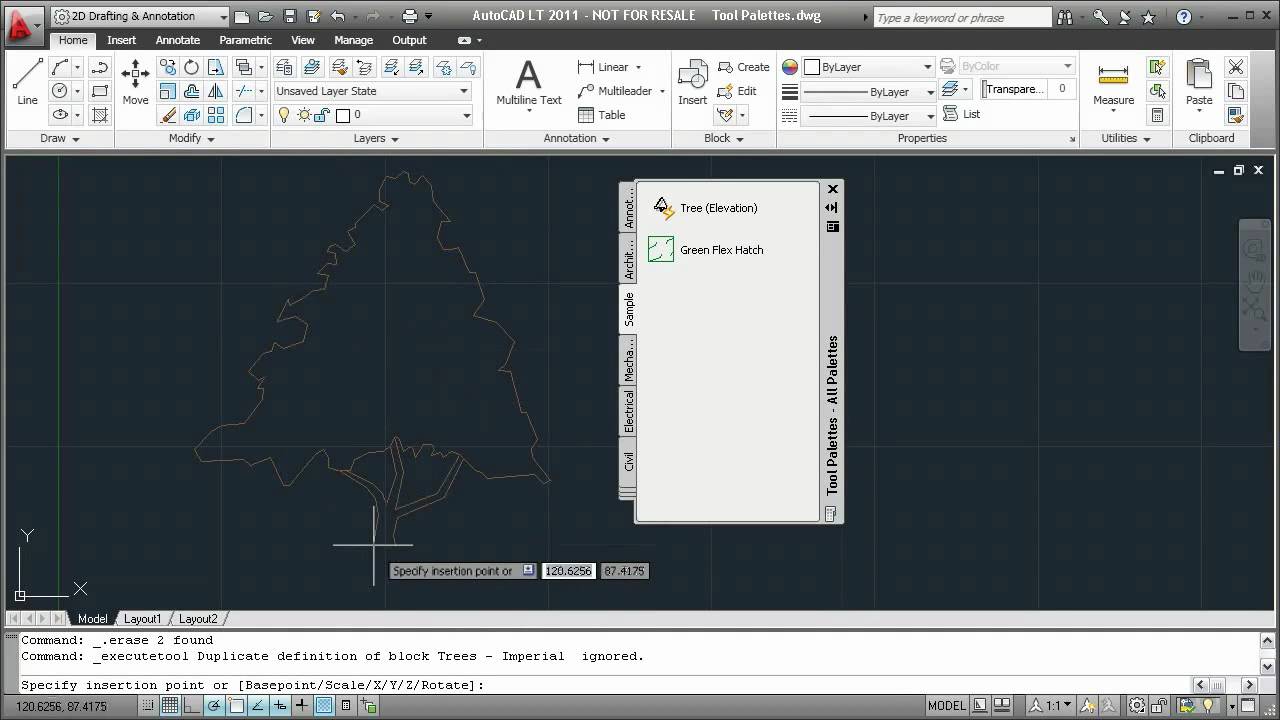
Task: Open the Annotate ribbon tab
Action: point(178,40)
